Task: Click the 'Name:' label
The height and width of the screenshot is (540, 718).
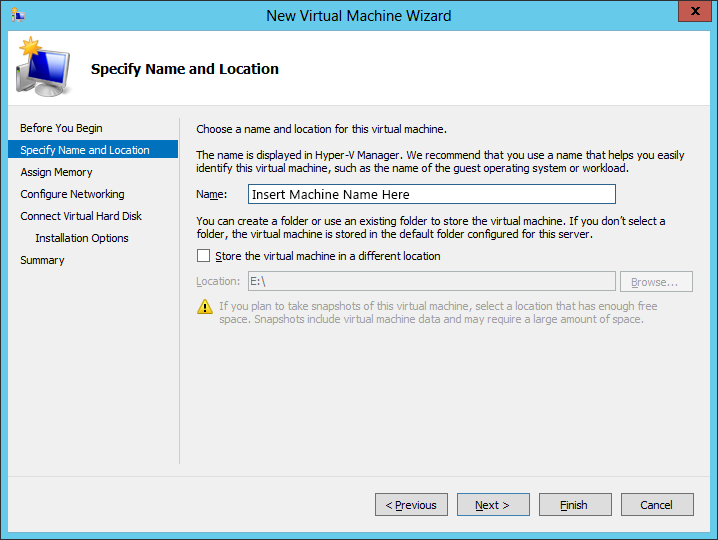Action: [x=212, y=194]
